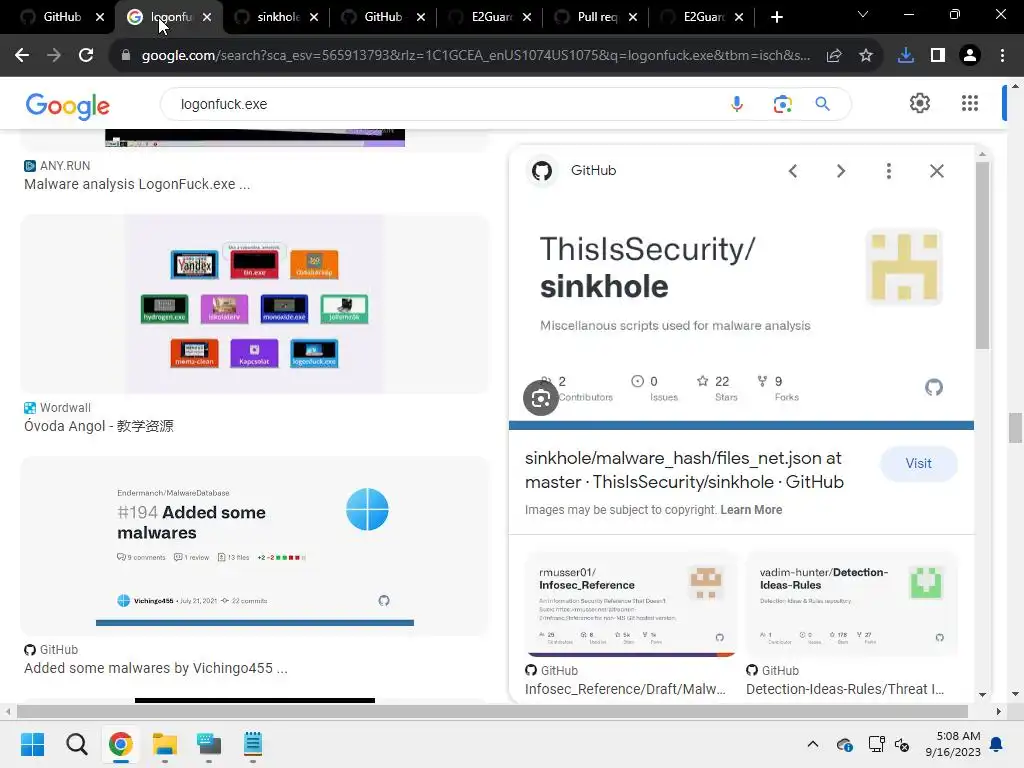This screenshot has height=768, width=1024.
Task: Open new browser tab
Action: [x=776, y=17]
